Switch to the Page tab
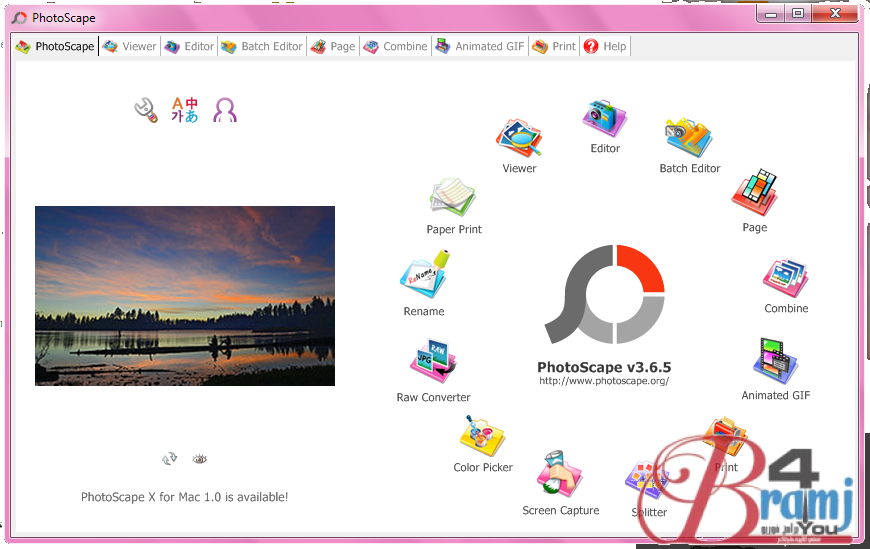The width and height of the screenshot is (870, 549). click(x=333, y=47)
